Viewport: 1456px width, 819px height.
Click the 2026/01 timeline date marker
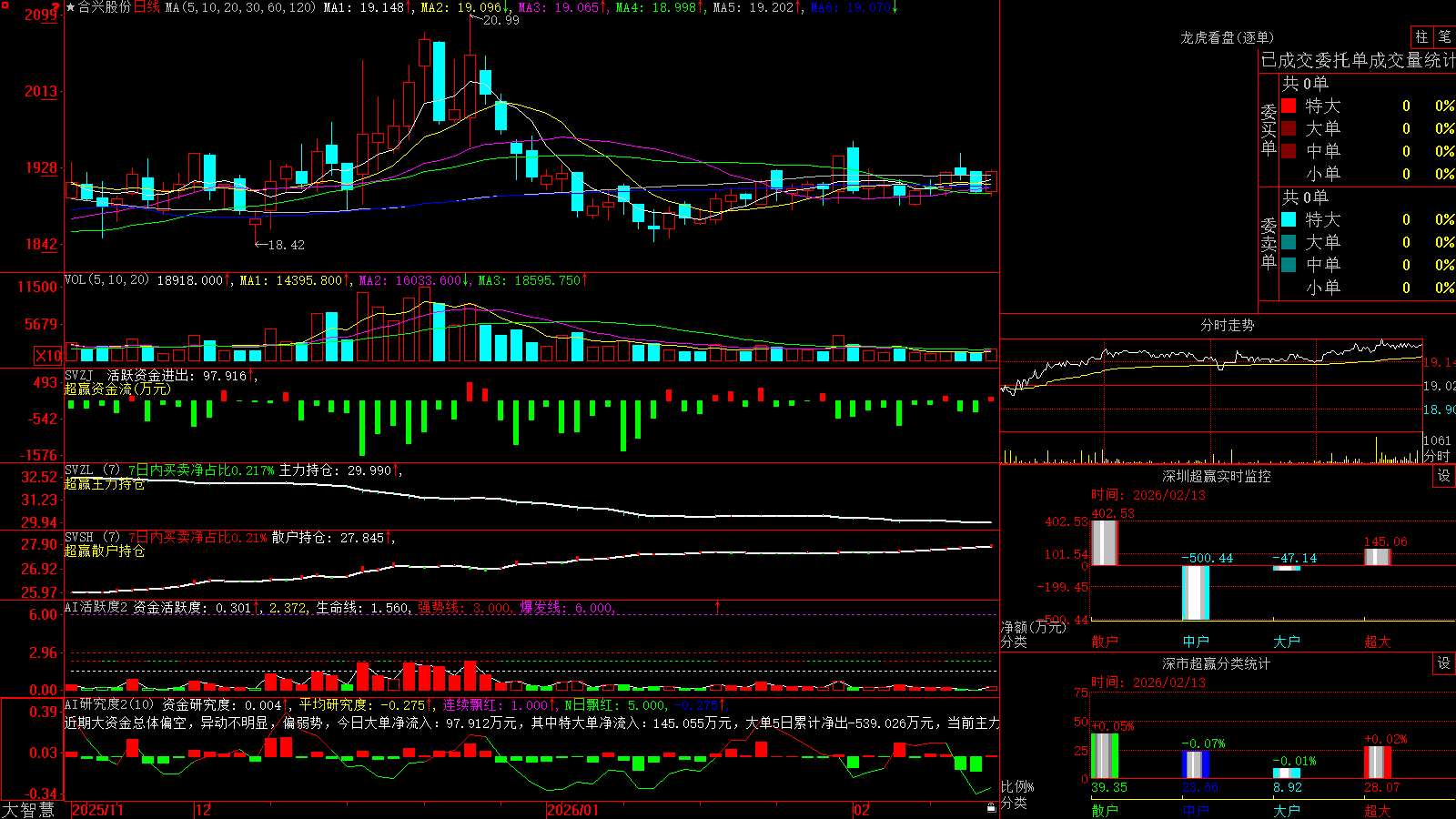tap(573, 810)
